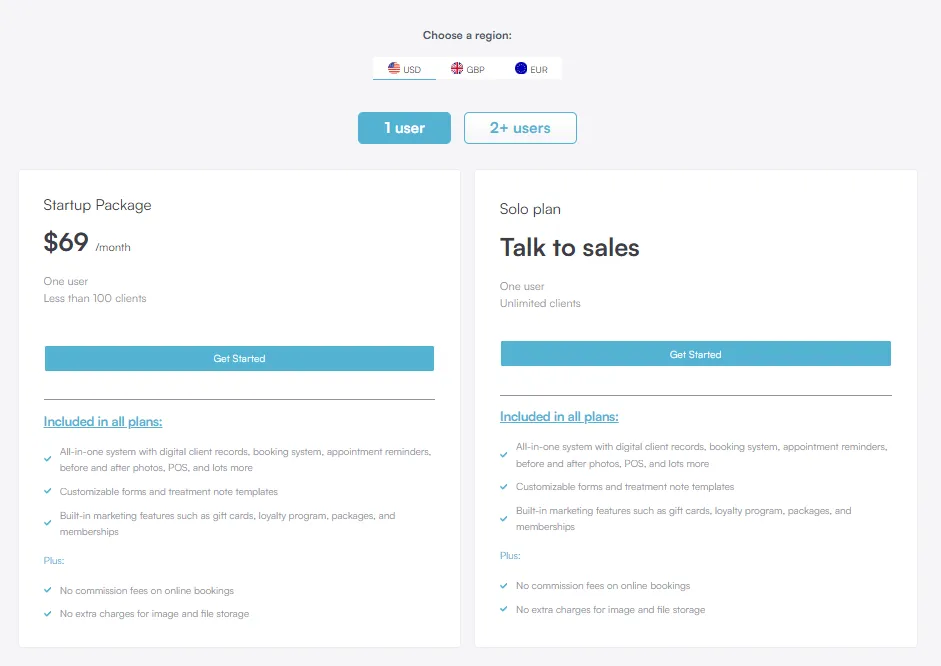
Task: Select the '1 user' pricing tab
Action: tap(404, 128)
